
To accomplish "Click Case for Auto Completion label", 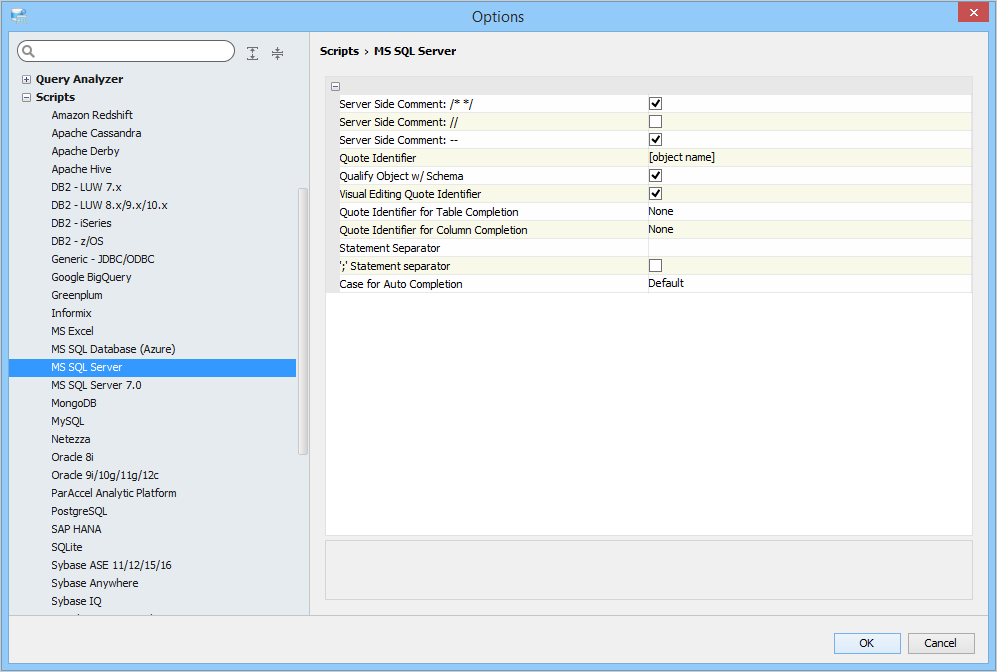I will [401, 284].
